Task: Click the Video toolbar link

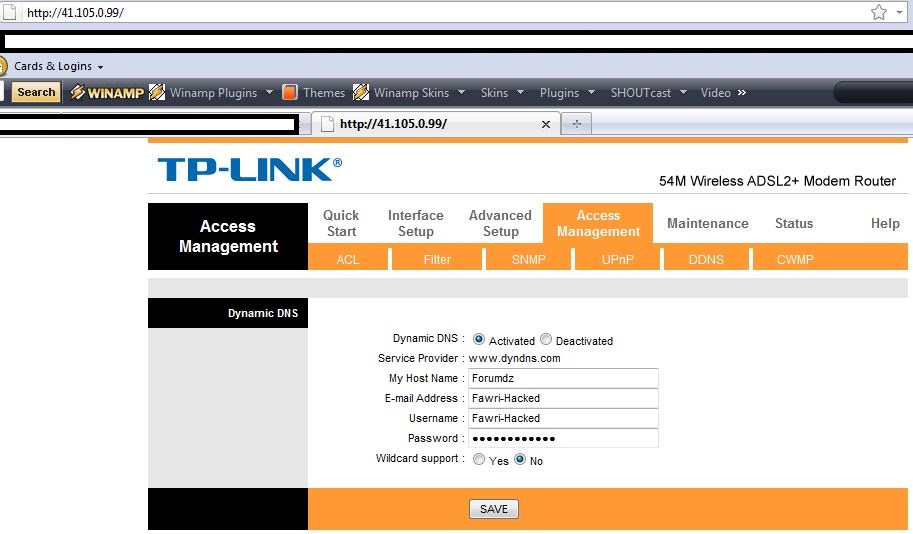Action: tap(716, 93)
